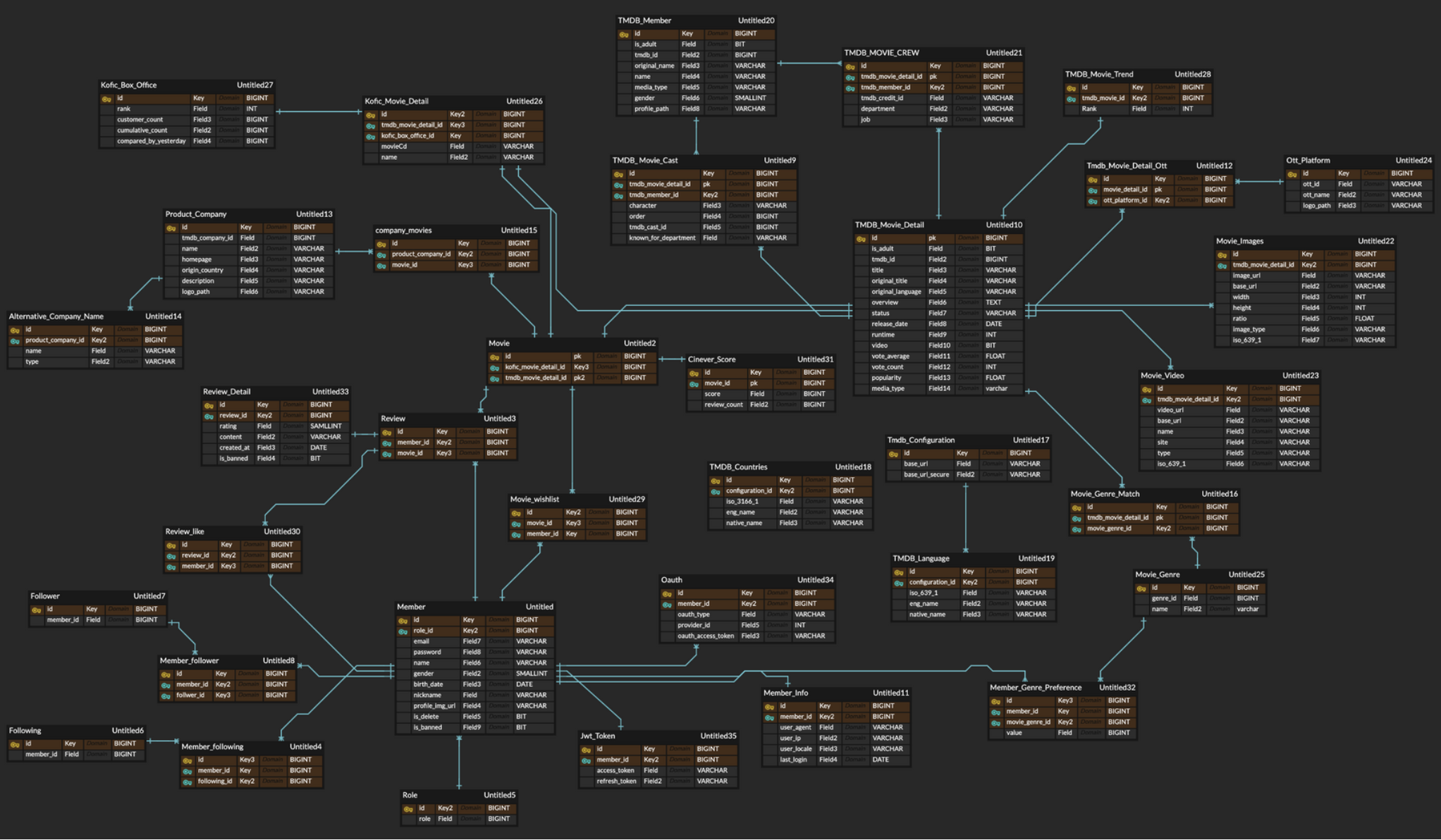Click the primary key icon in Kofic_Box_Office id row
Viewport: 1441px width, 840px height.
click(x=106, y=99)
